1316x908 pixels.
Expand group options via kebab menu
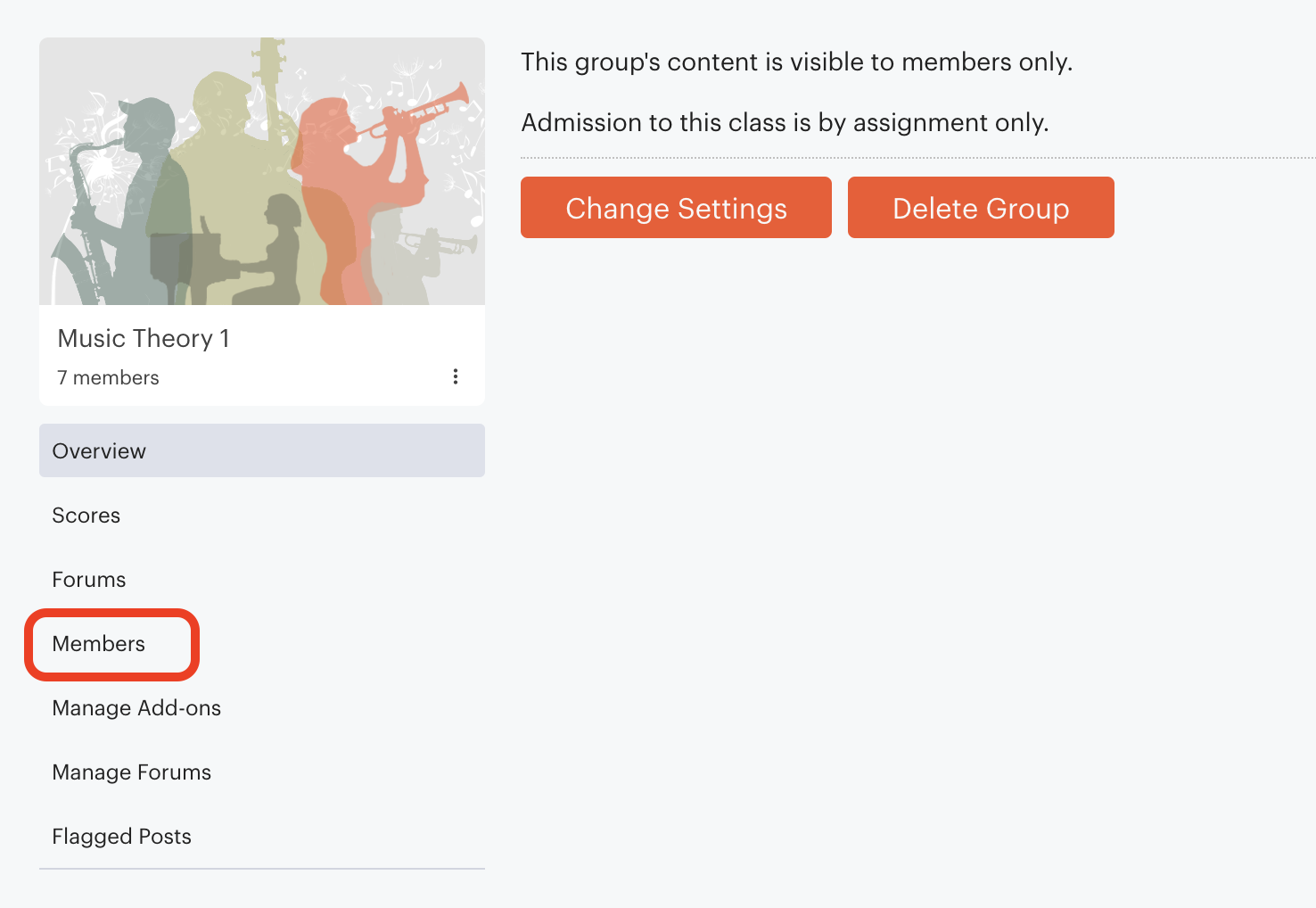(456, 376)
